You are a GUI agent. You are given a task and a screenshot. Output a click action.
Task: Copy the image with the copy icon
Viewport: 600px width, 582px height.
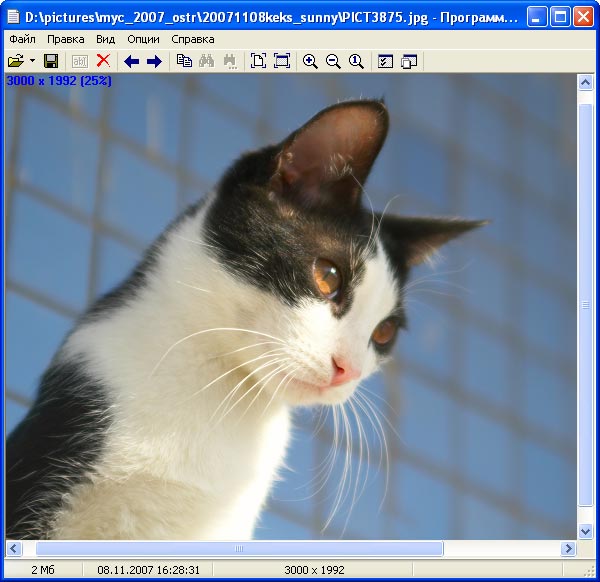click(x=184, y=61)
